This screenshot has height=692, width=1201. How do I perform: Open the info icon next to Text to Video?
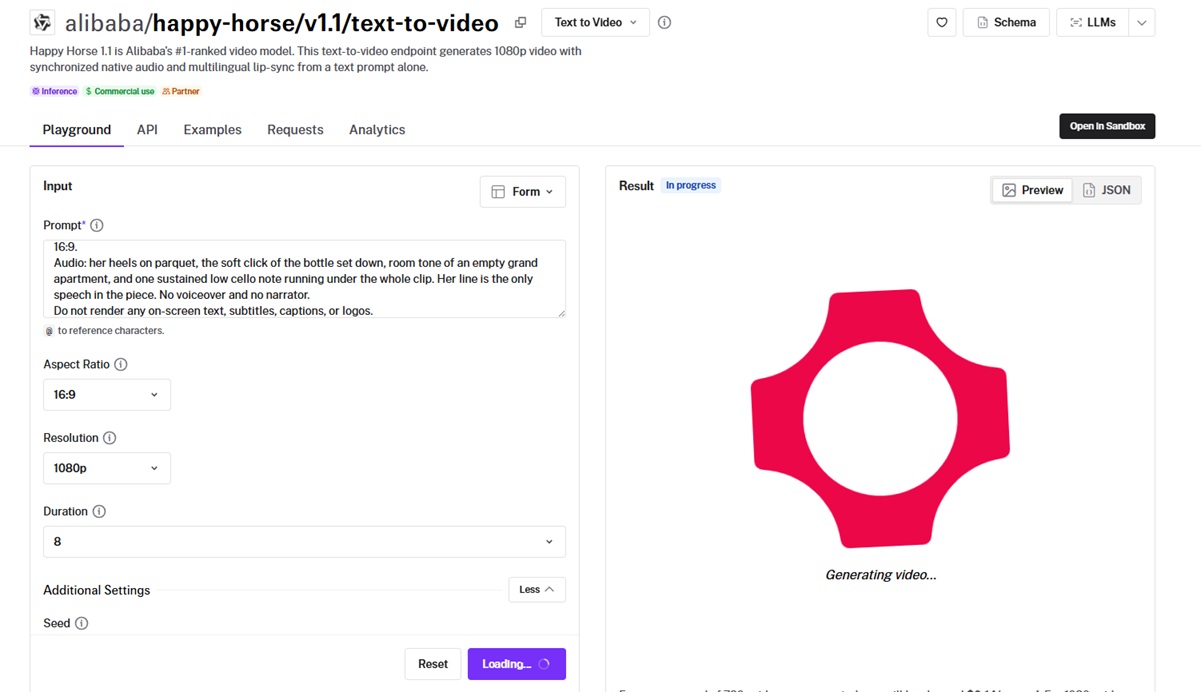coord(664,22)
